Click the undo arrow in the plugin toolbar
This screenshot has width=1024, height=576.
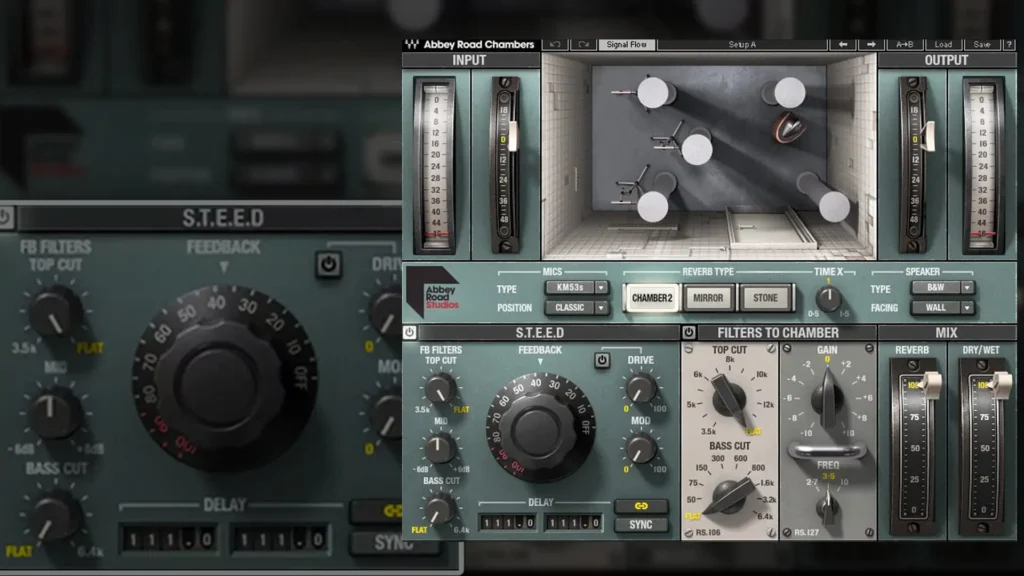(554, 44)
